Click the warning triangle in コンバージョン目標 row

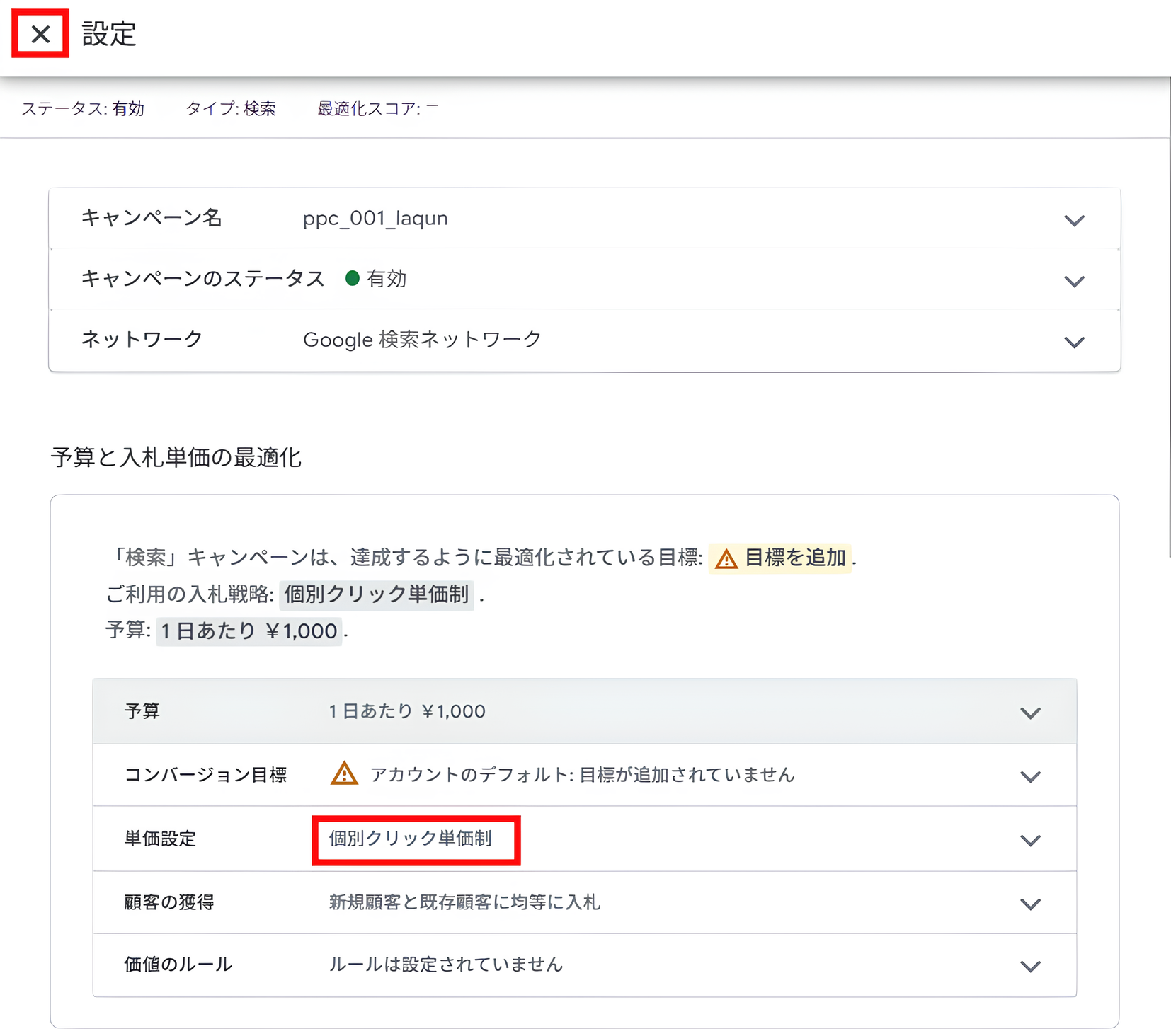coord(343,775)
